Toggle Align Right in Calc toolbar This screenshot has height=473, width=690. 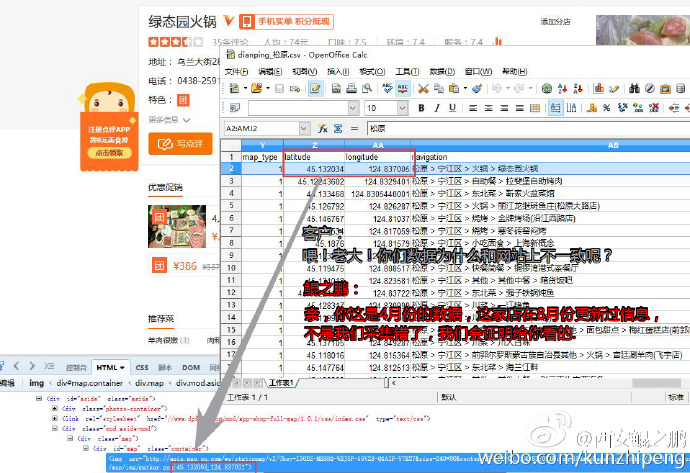coord(504,108)
